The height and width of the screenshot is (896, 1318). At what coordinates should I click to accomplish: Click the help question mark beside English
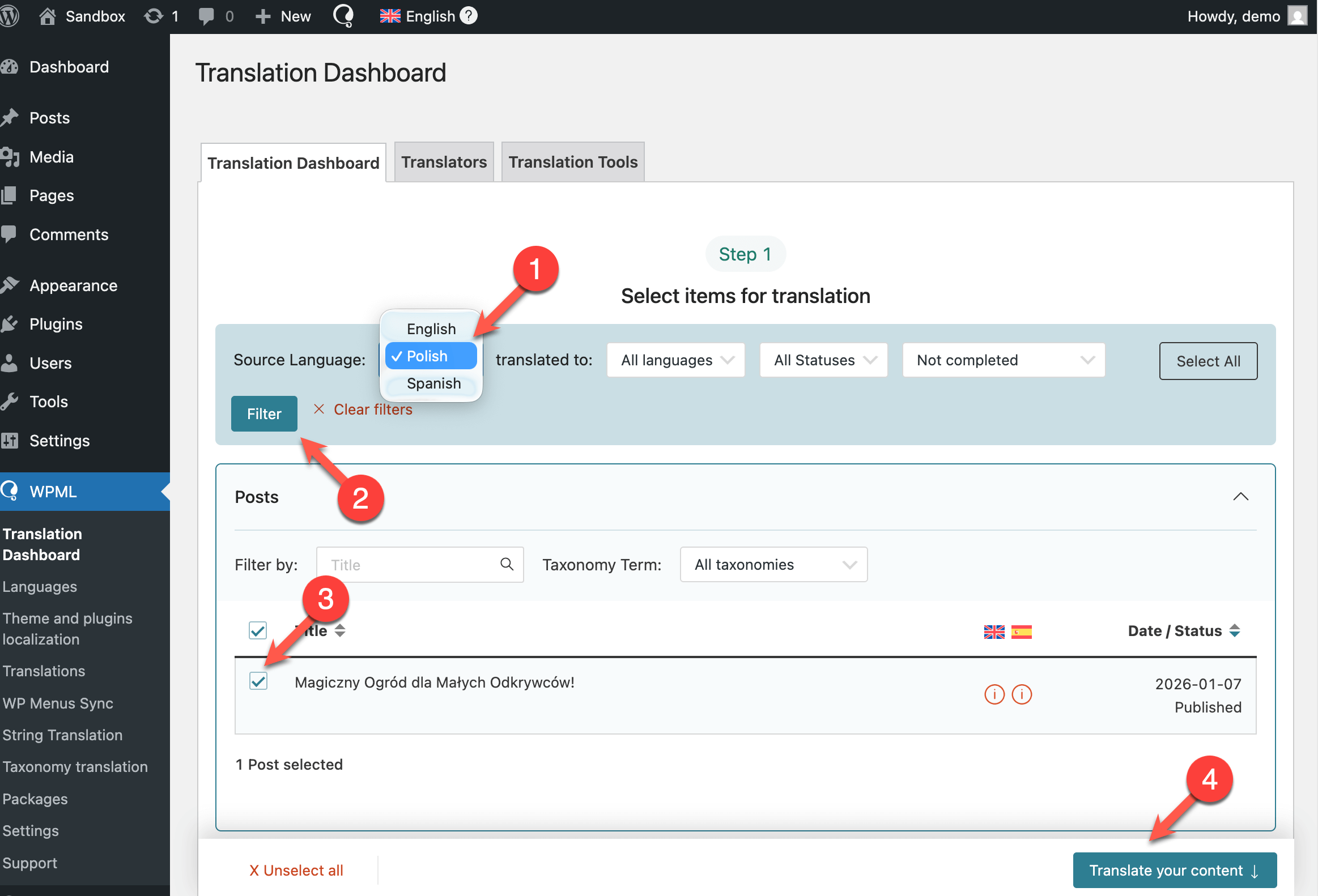click(469, 16)
